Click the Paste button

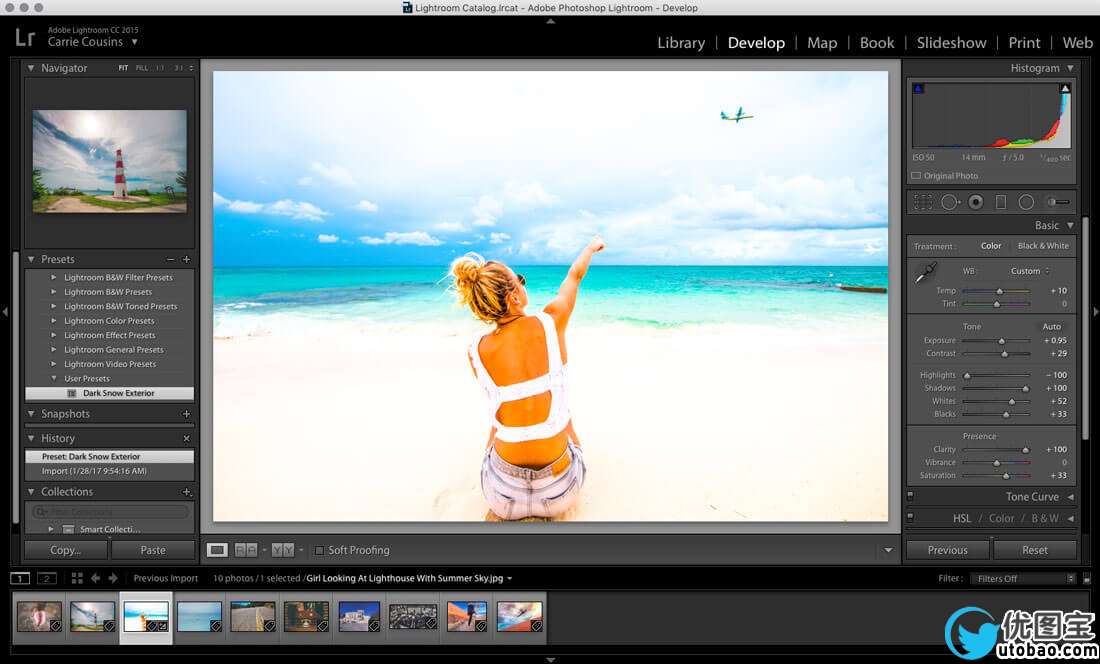(x=153, y=550)
